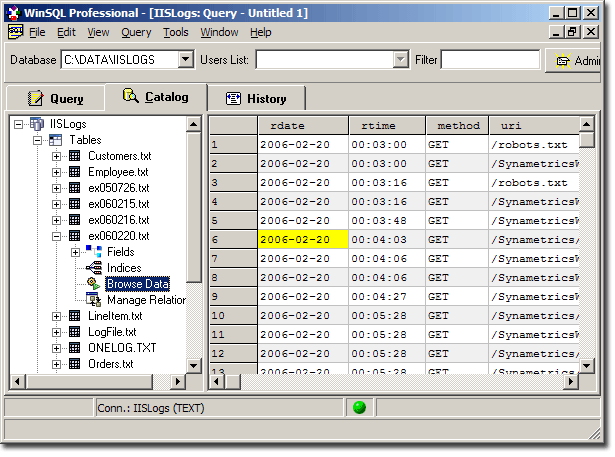Click the 00:04:27 rtime cell

pos(387,297)
